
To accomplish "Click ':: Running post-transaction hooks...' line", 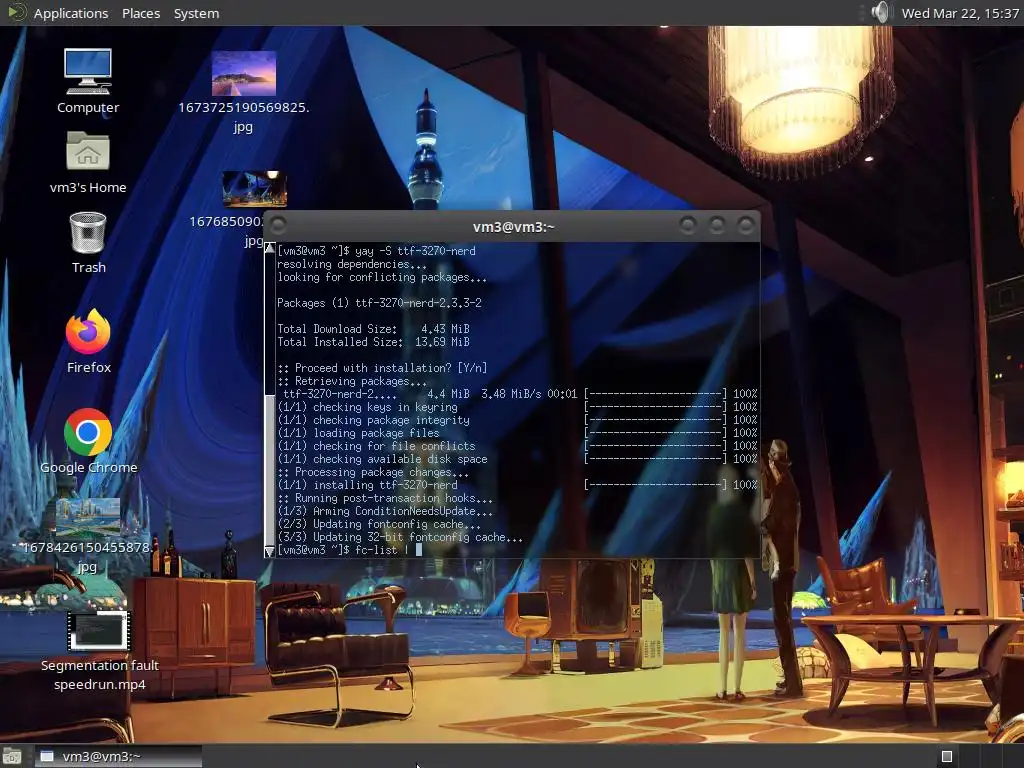I will tap(385, 498).
